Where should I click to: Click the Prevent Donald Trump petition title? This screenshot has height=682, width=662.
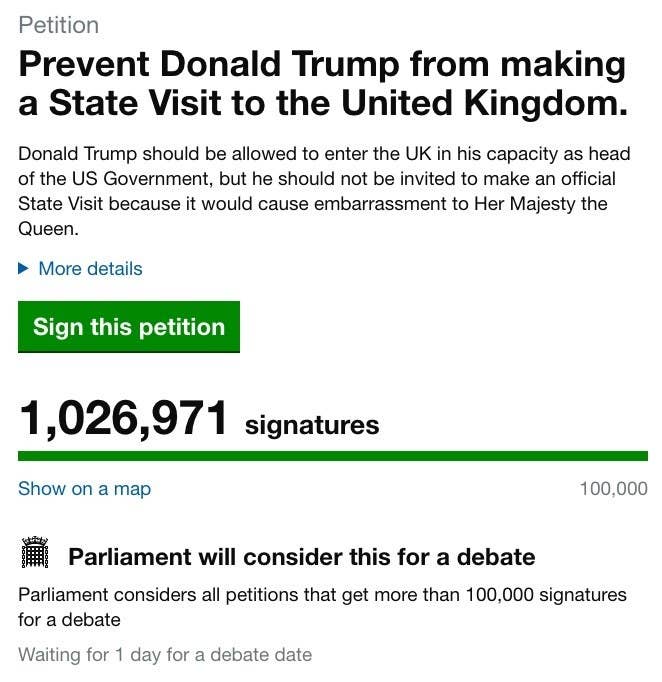point(323,84)
